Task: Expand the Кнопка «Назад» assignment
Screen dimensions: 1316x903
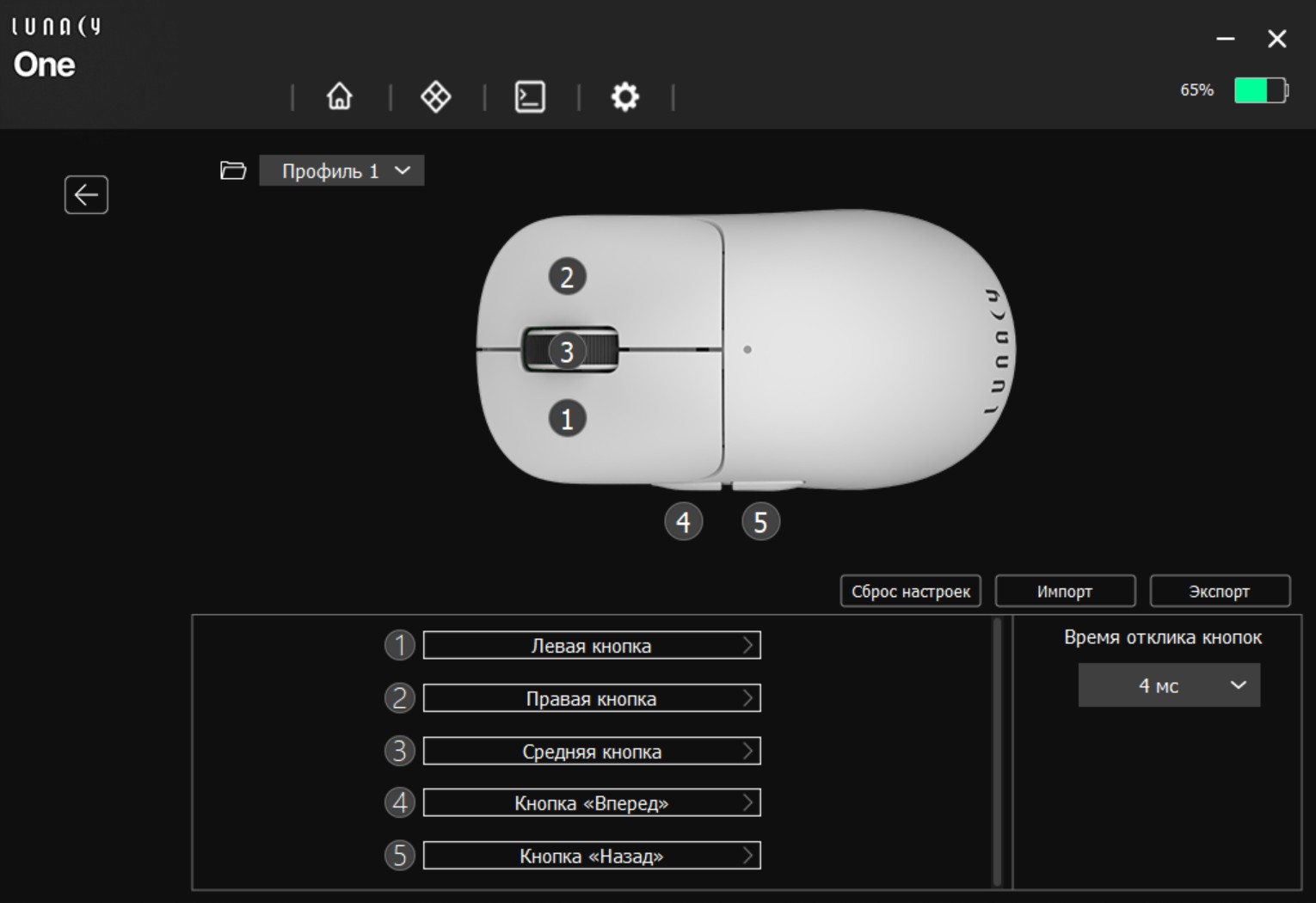Action: pos(592,856)
